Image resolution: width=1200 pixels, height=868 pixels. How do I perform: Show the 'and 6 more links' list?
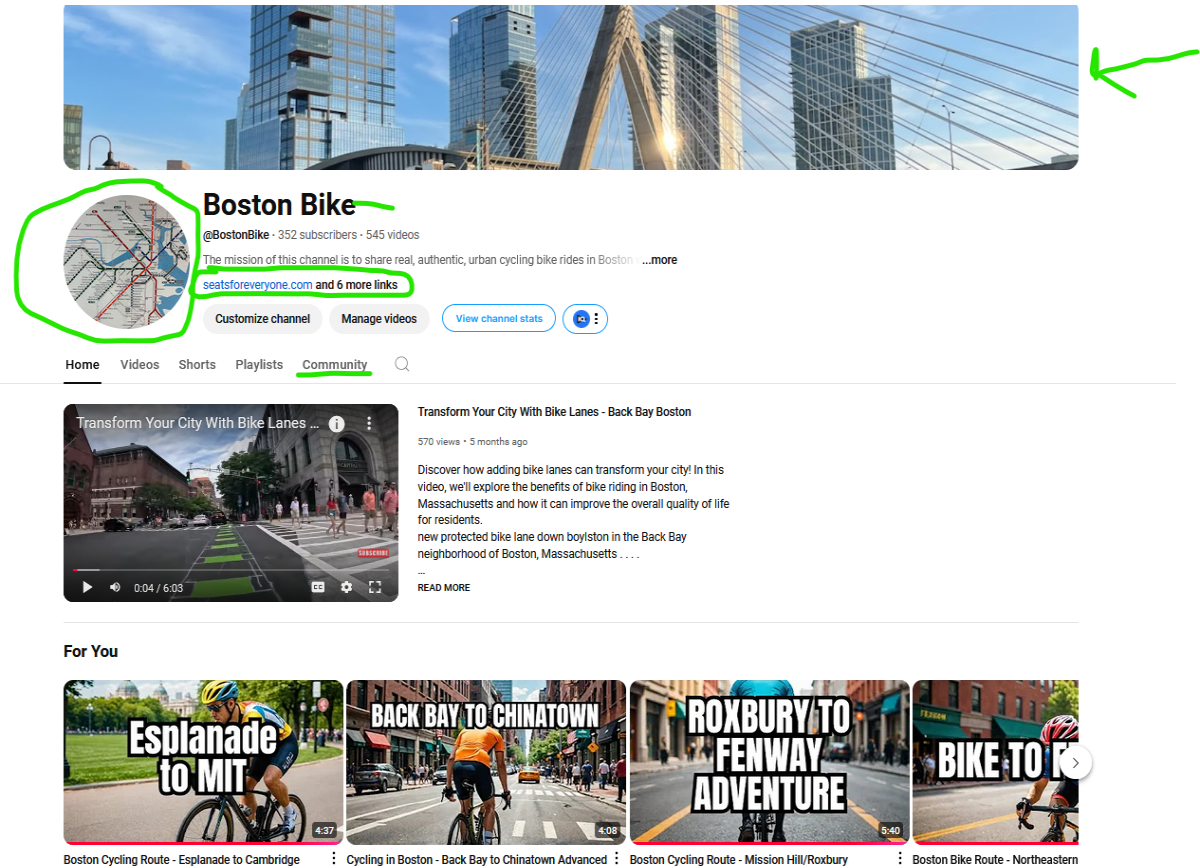coord(357,285)
